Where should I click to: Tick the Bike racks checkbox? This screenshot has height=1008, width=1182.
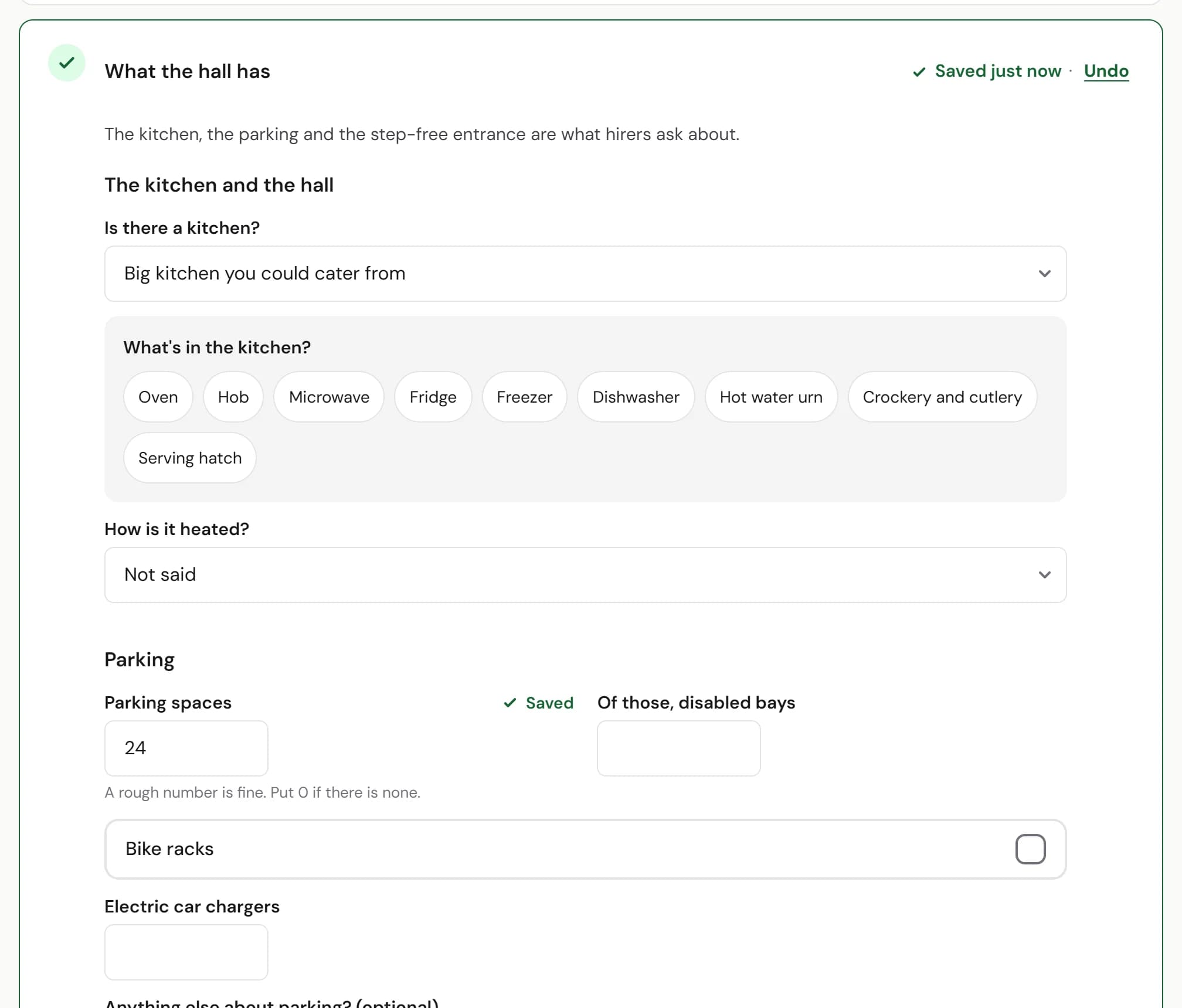(x=1030, y=849)
